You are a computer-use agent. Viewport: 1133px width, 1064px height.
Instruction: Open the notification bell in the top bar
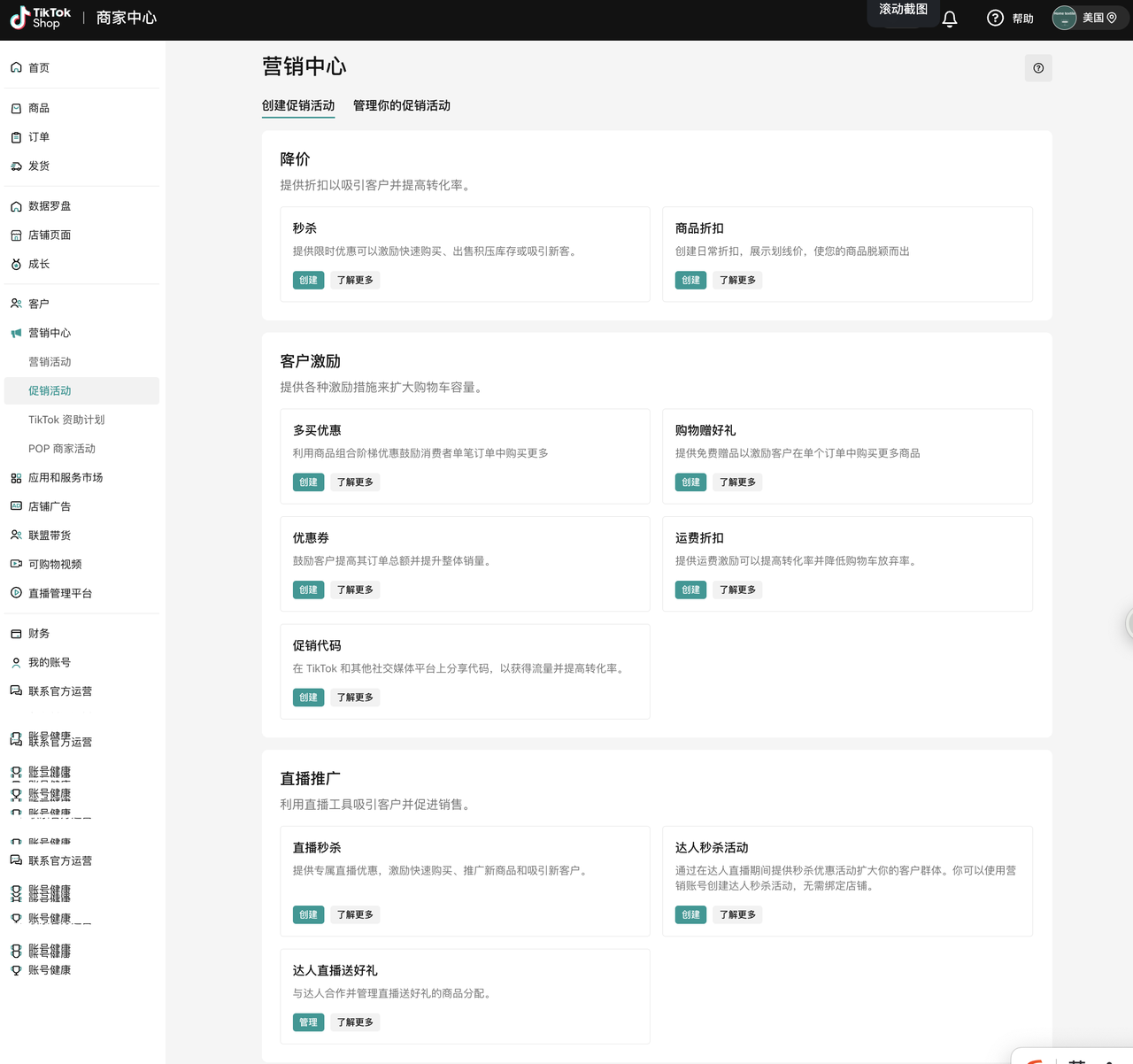point(950,18)
